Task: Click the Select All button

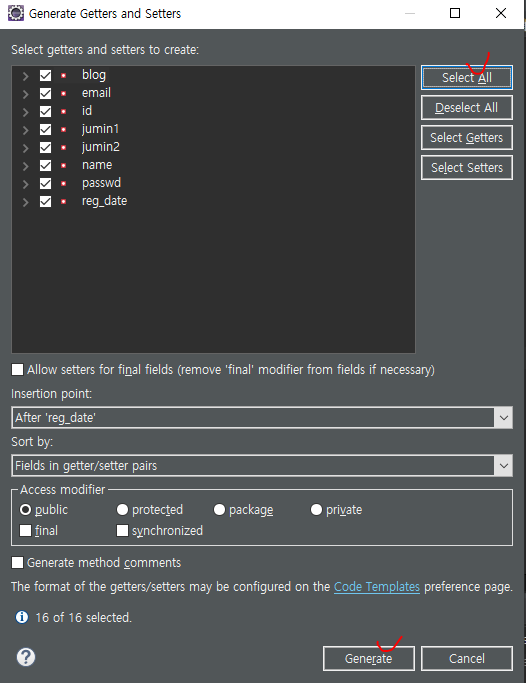Action: click(x=467, y=78)
